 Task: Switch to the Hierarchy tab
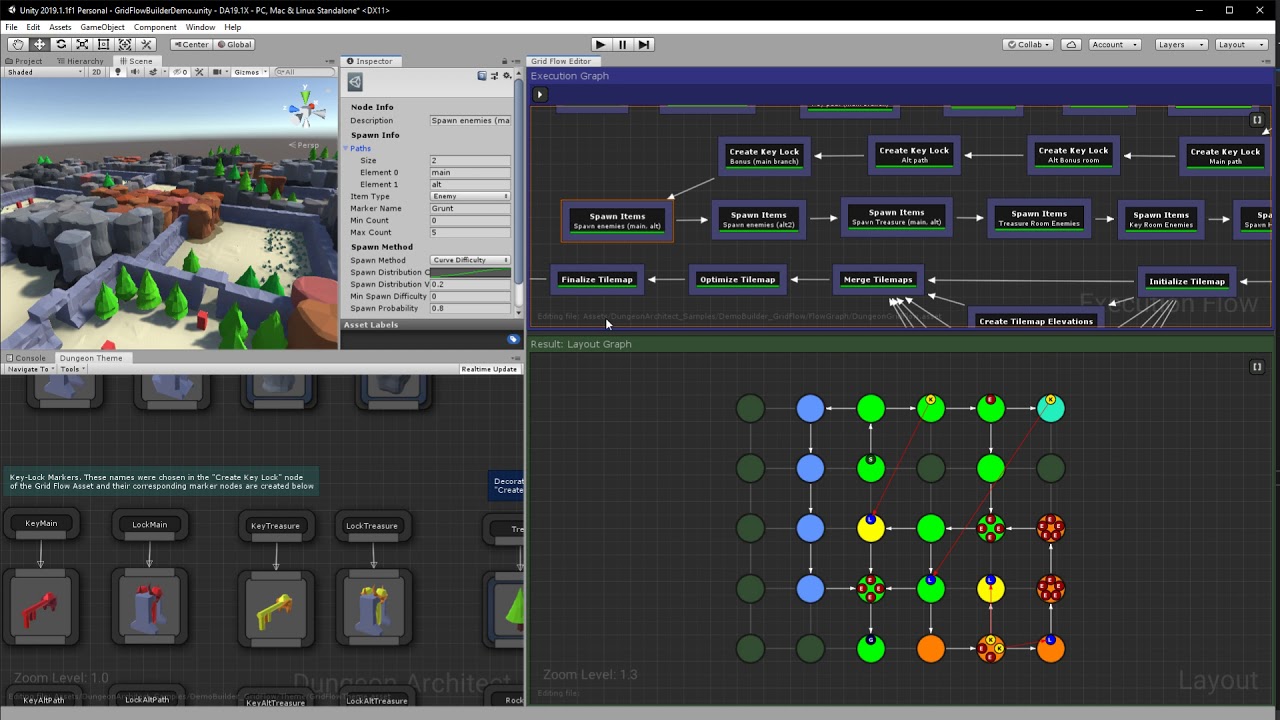(80, 61)
